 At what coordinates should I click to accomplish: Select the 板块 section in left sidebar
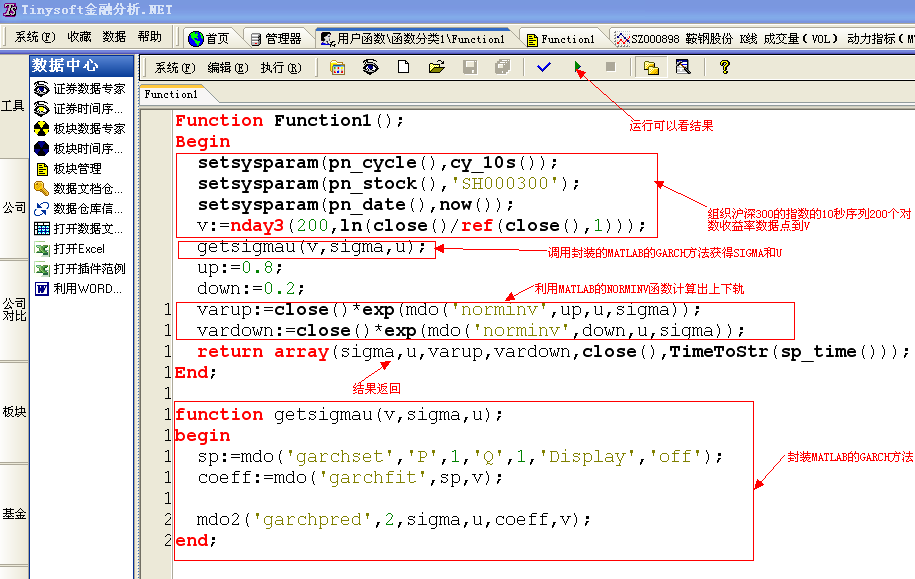point(14,411)
